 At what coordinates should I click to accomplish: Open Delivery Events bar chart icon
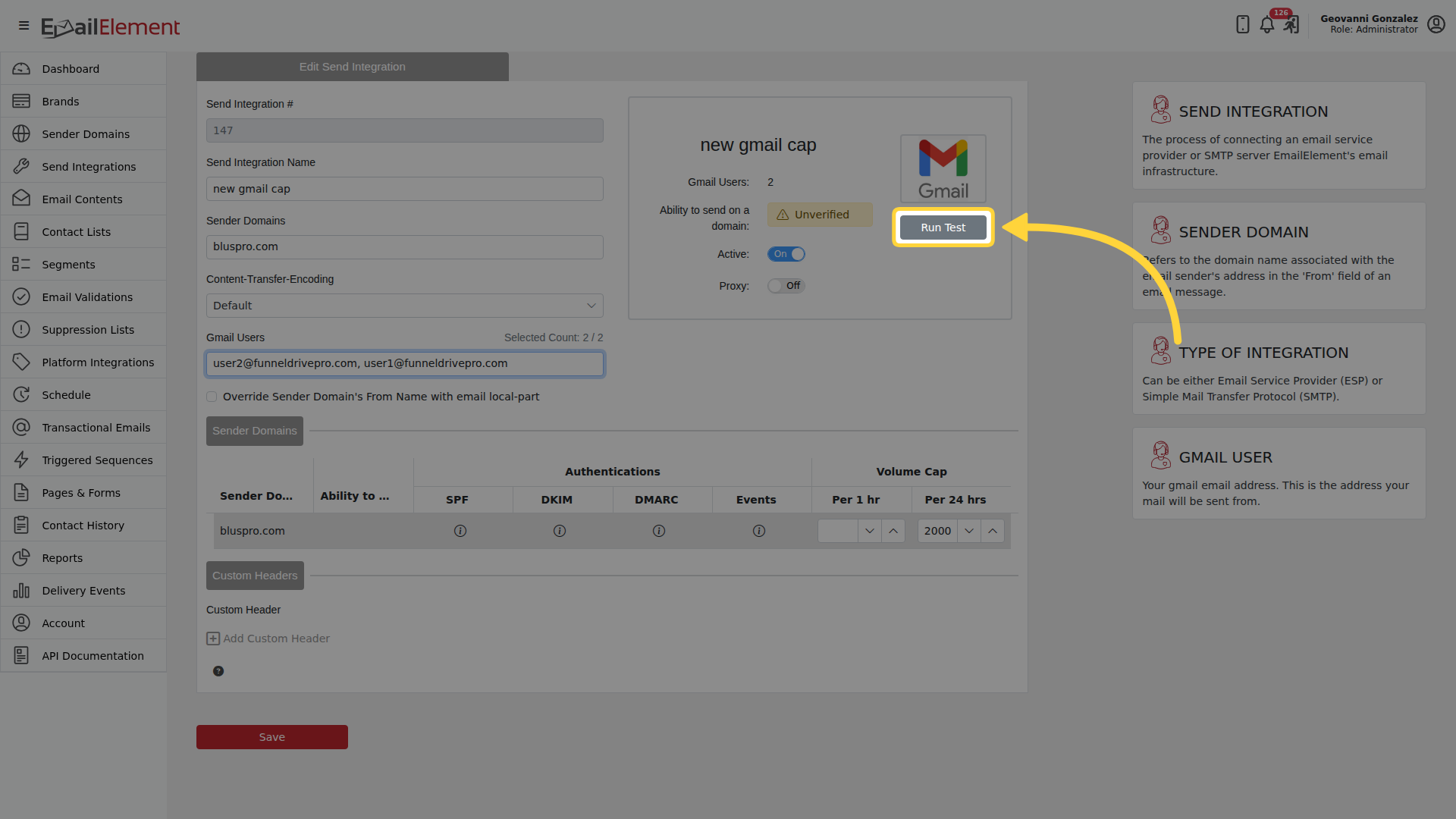tap(21, 591)
